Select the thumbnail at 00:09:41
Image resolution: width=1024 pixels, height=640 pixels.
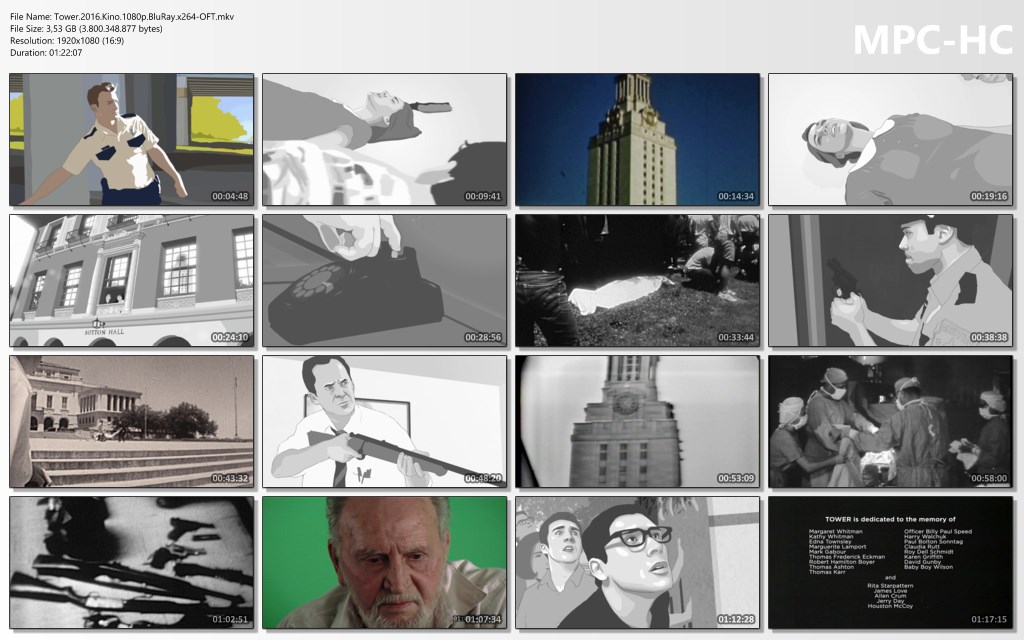click(x=385, y=139)
